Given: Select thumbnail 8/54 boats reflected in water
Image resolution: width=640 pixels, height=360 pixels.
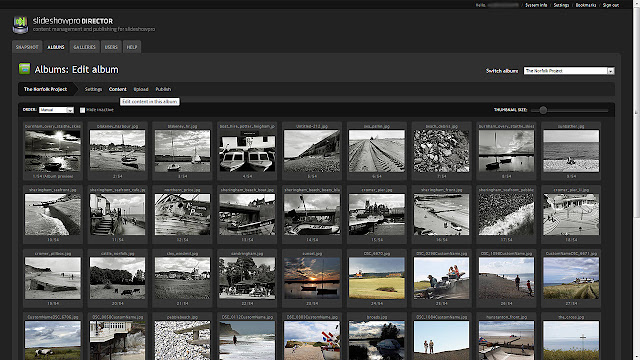Looking at the screenshot, I should coord(506,151).
